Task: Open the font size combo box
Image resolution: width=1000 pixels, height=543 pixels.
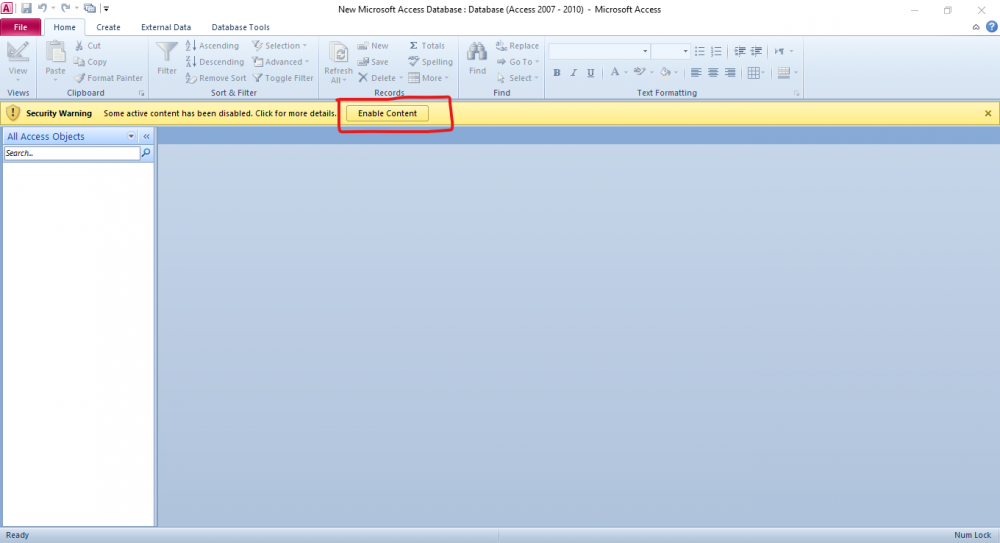Action: [670, 51]
